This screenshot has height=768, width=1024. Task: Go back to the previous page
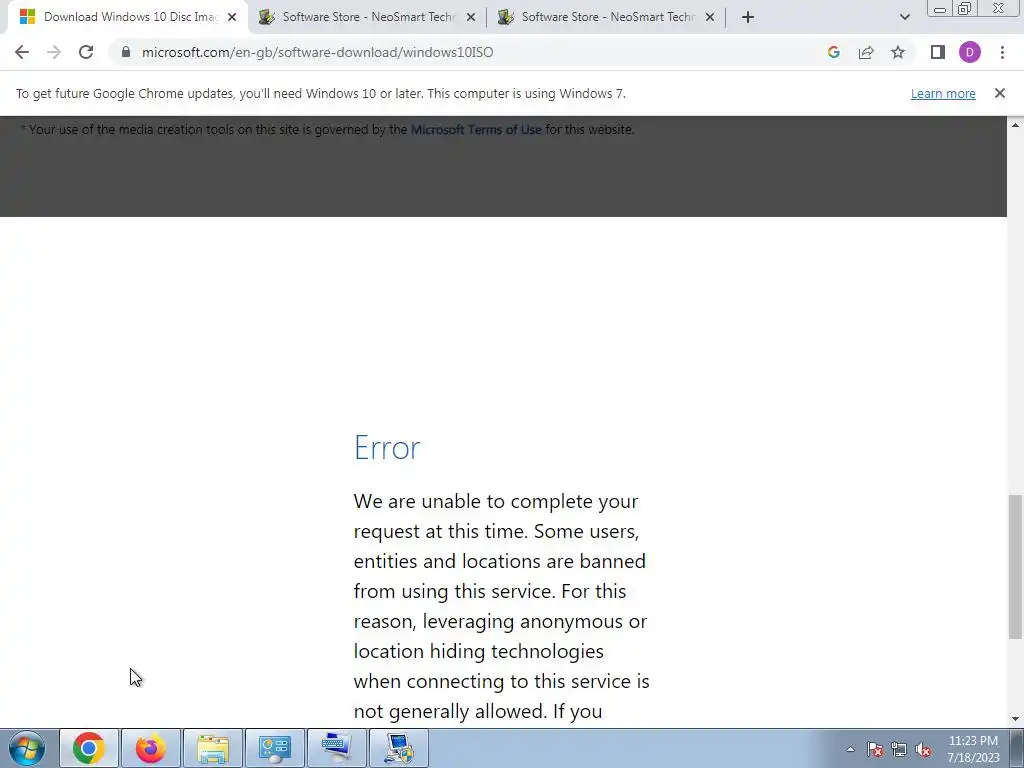coord(22,52)
